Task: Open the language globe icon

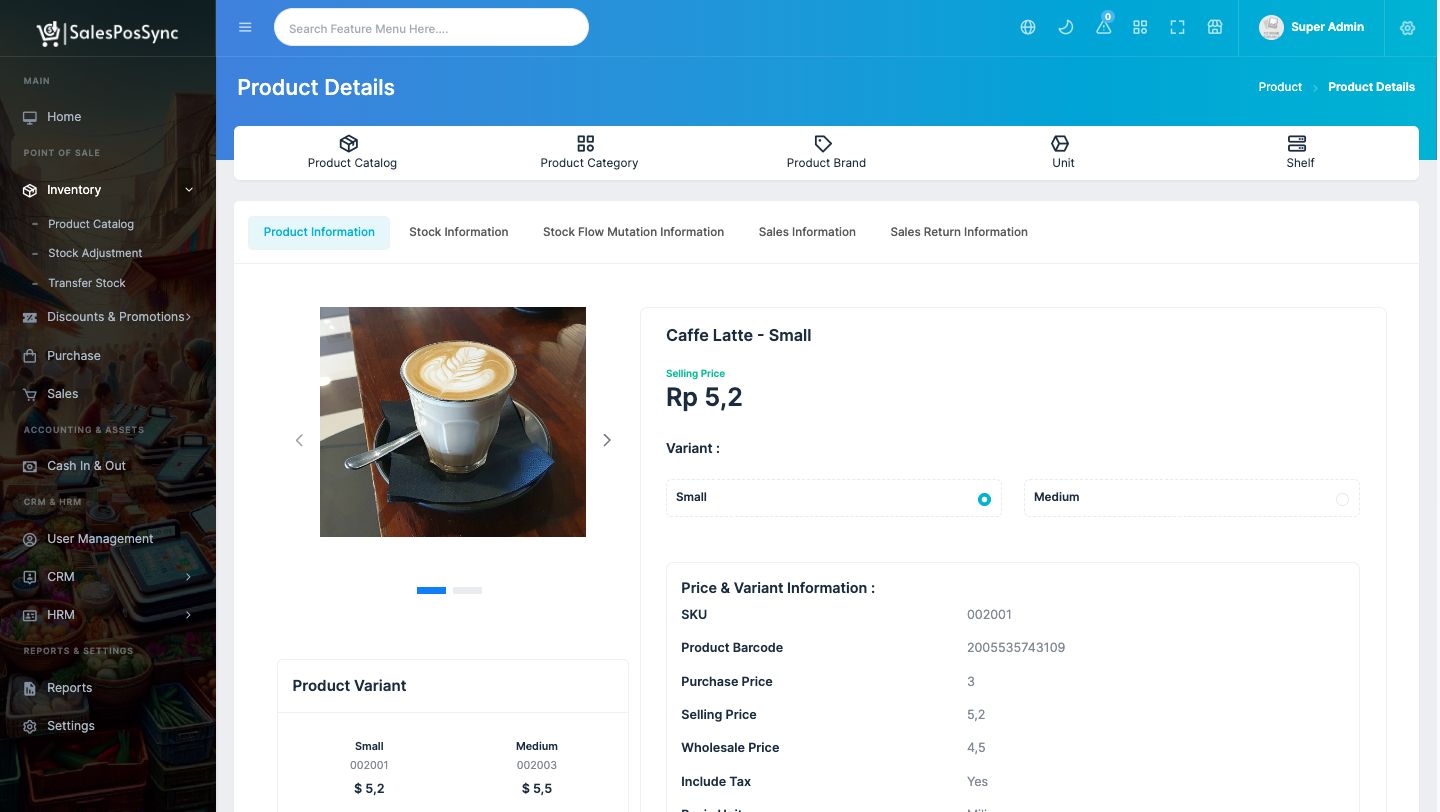Action: 1028,28
